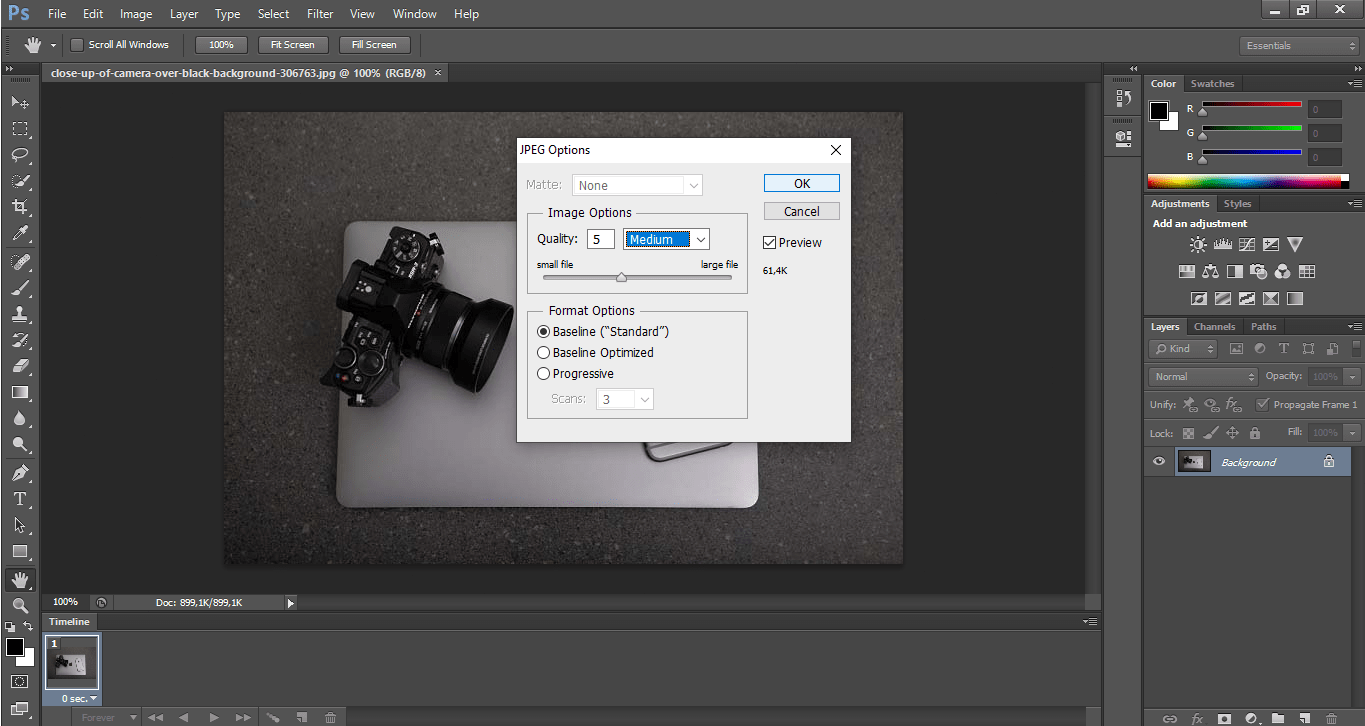Add a Hue/Saturation adjustment

(x=1186, y=271)
